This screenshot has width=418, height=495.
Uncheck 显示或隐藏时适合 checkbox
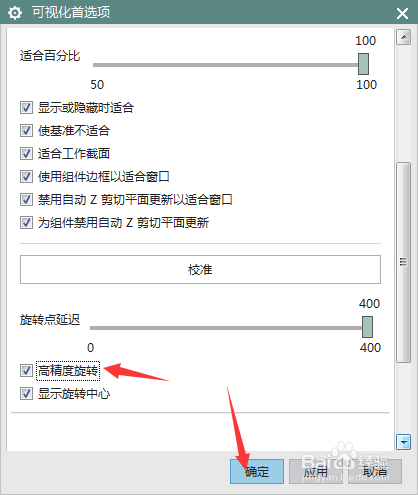[x=26, y=108]
